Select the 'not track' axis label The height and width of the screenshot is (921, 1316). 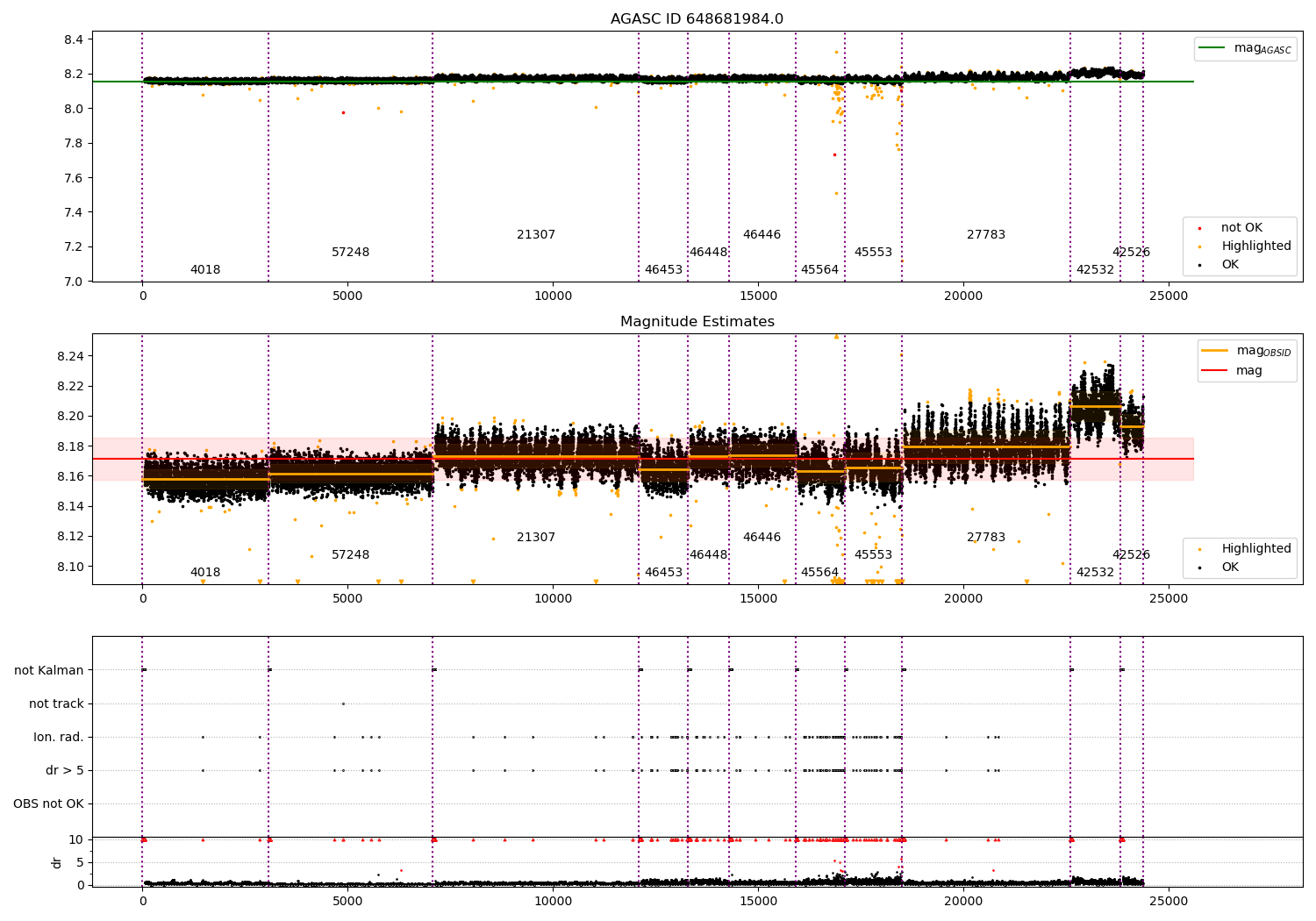click(x=56, y=703)
